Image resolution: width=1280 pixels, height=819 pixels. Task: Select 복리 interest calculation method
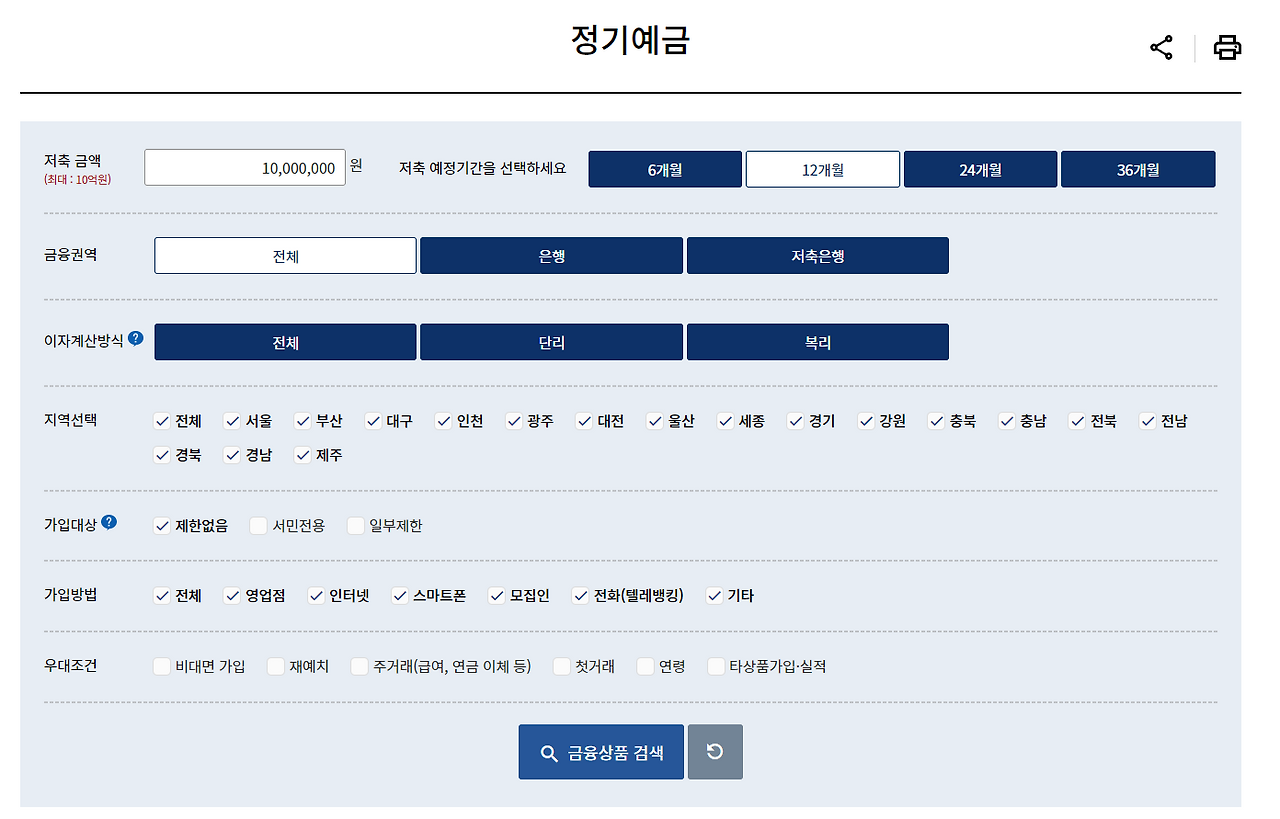click(818, 342)
